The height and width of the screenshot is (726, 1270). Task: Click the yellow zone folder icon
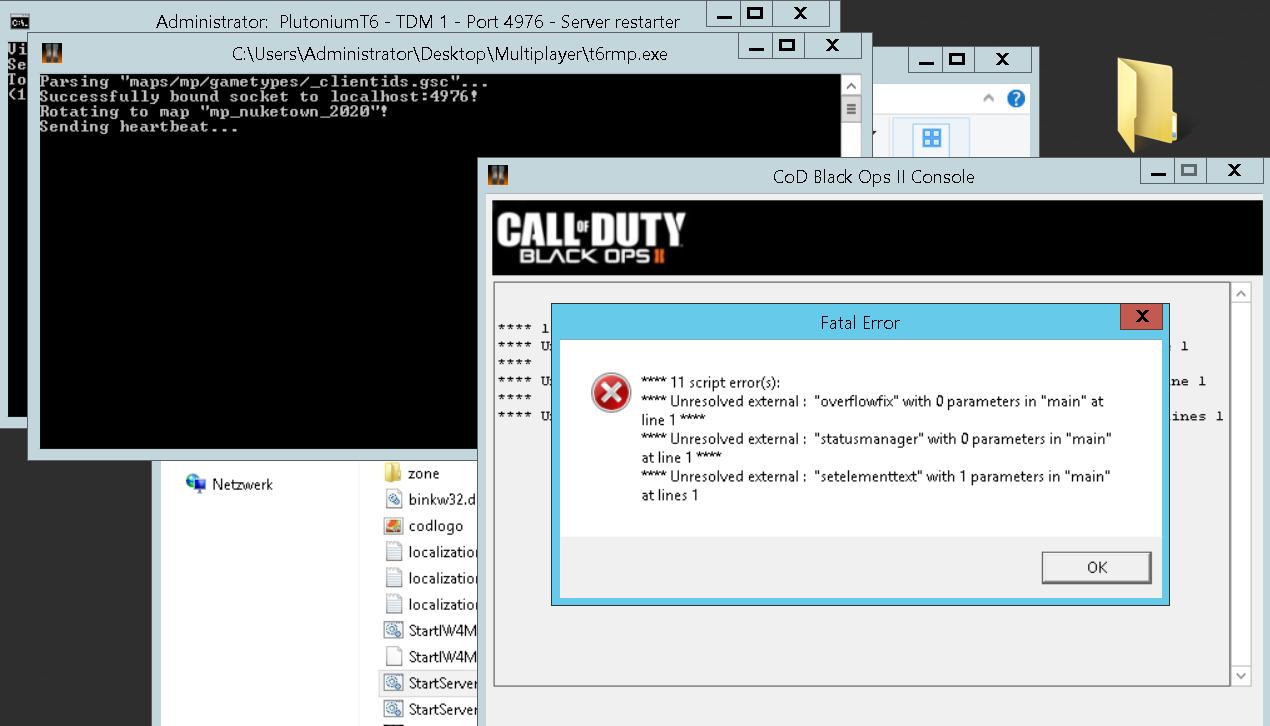(x=393, y=473)
